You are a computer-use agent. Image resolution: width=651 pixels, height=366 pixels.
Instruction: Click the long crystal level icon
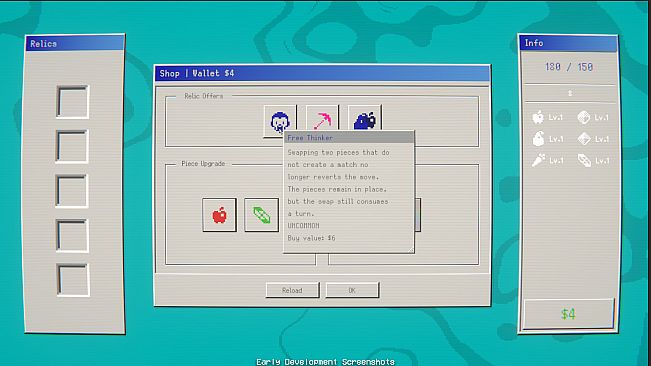[x=584, y=160]
